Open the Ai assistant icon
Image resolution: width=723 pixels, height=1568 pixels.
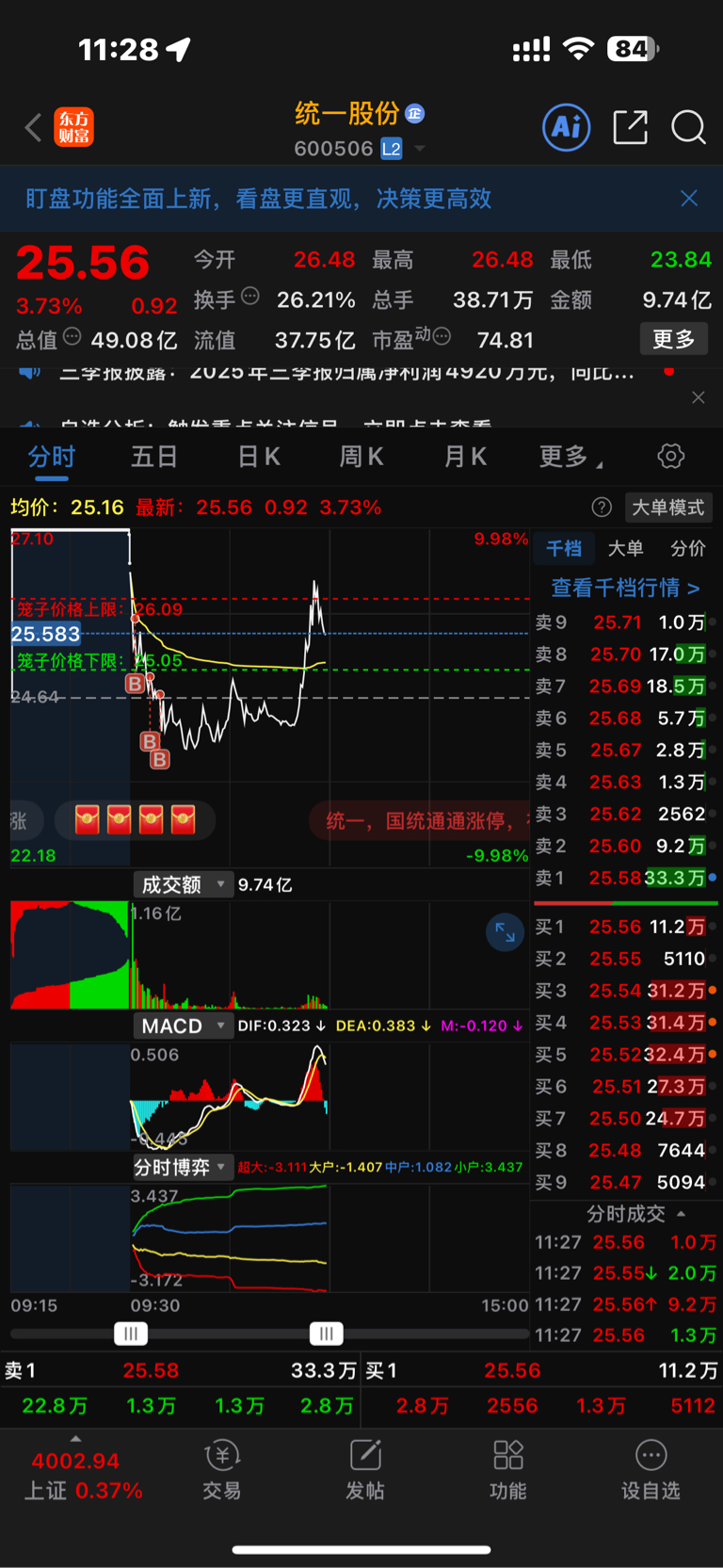pos(567,127)
